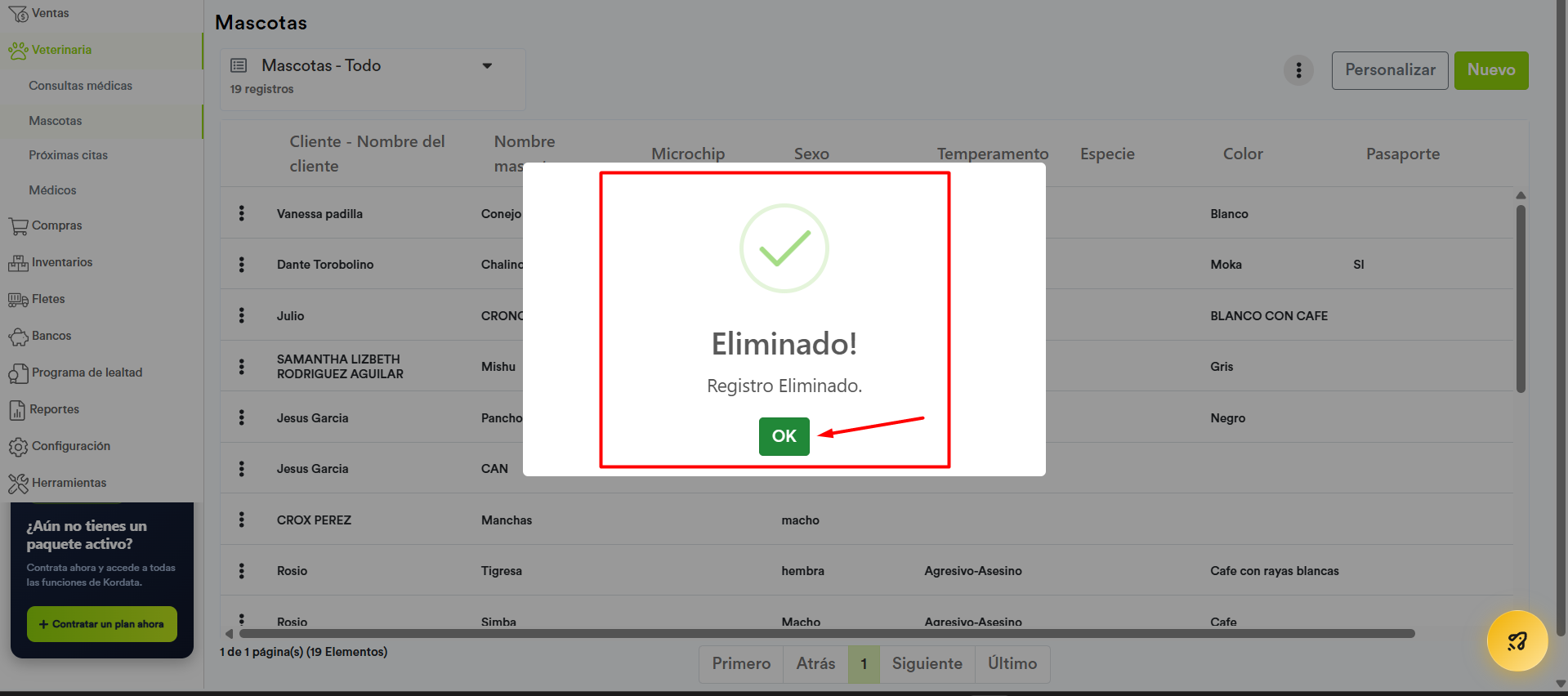Click the Veterinaria paw icon
Image resolution: width=1568 pixels, height=696 pixels.
pyautogui.click(x=18, y=51)
